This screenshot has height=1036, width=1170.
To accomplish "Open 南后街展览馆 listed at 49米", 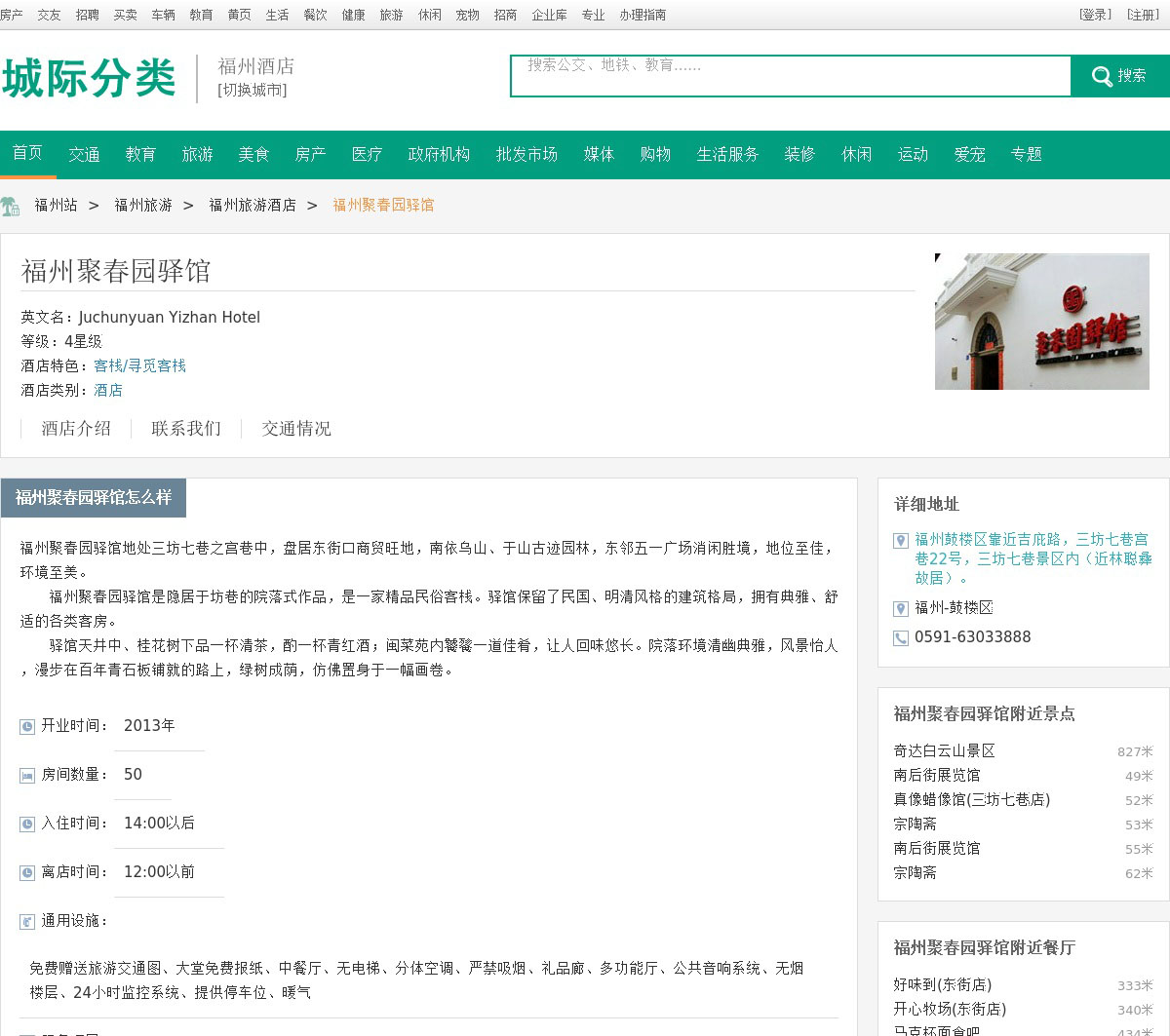I will click(937, 776).
